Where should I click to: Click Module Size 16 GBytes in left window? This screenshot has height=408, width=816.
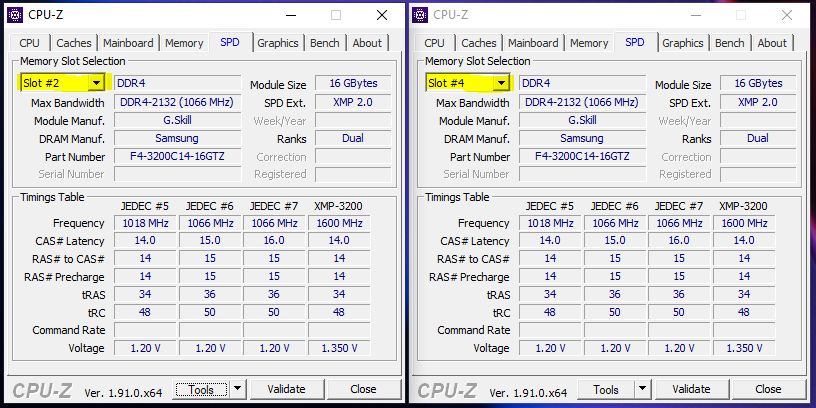[x=353, y=83]
